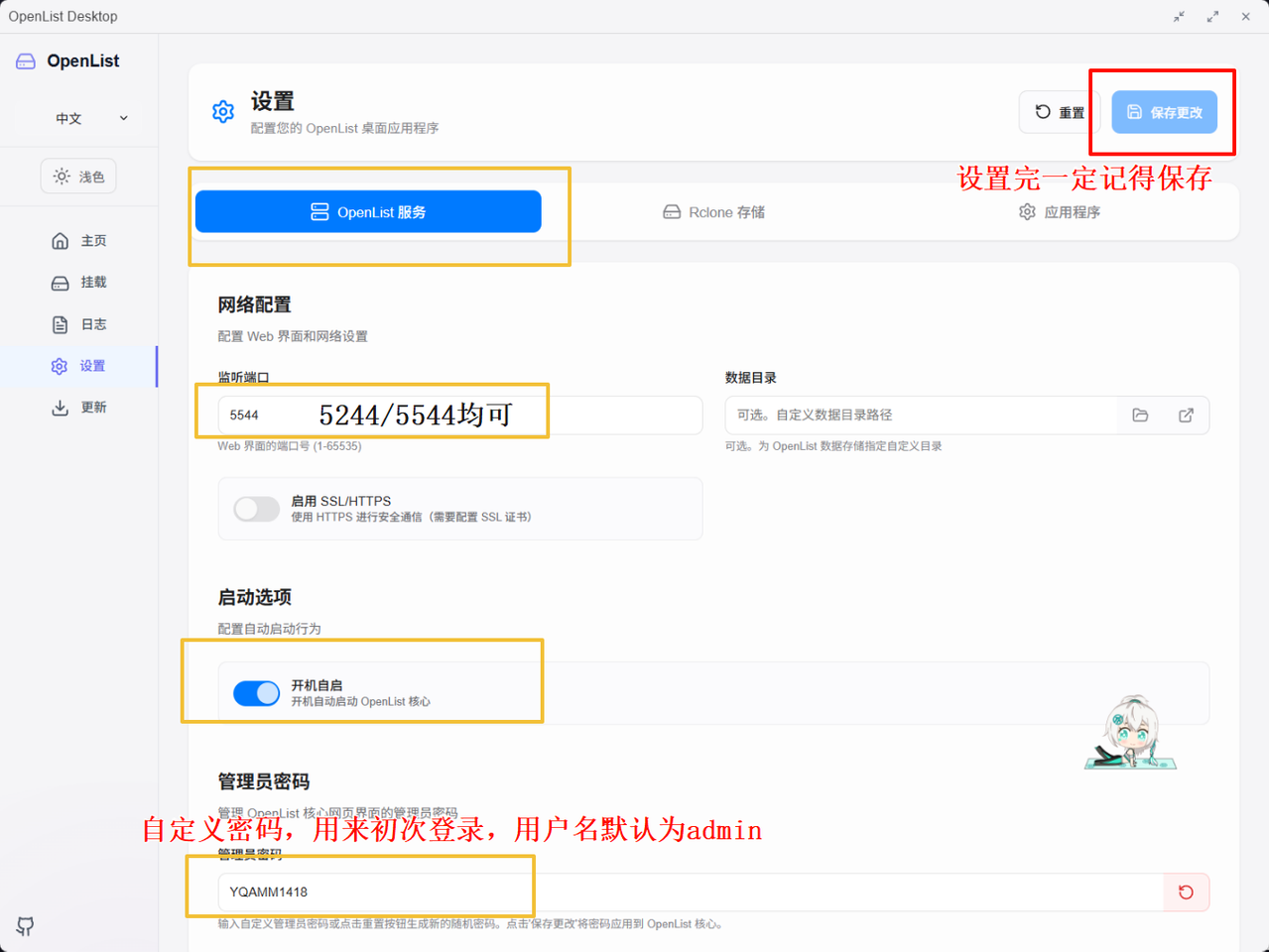Click the window expand icon in title bar
The image size is (1269, 952).
(1212, 16)
